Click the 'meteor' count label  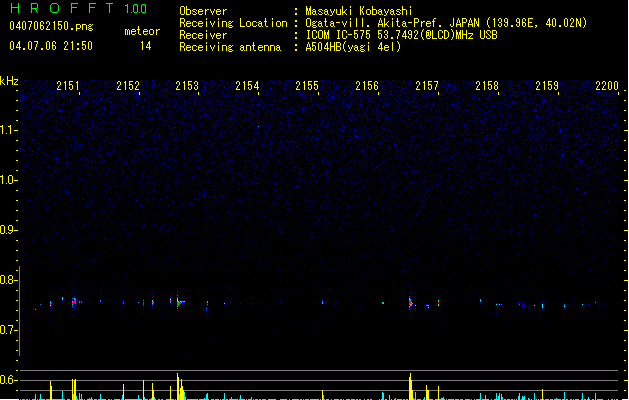(x=142, y=31)
